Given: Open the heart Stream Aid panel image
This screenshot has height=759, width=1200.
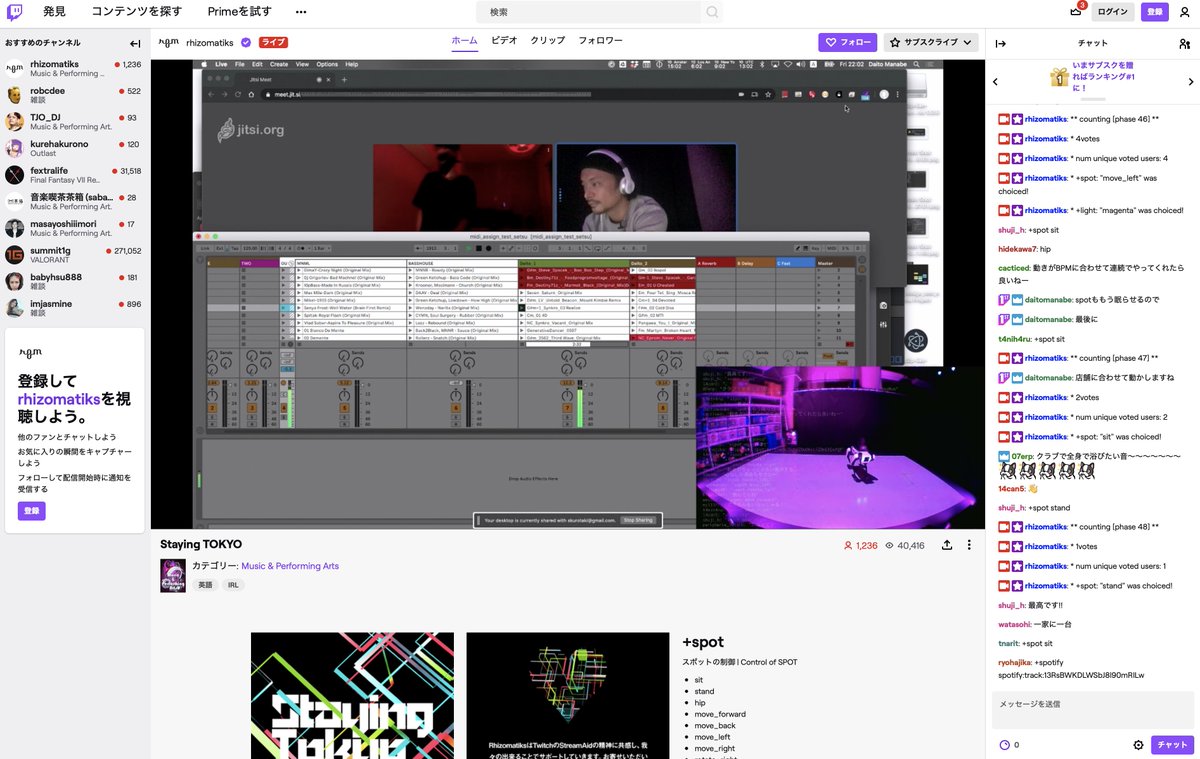Looking at the screenshot, I should [567, 695].
